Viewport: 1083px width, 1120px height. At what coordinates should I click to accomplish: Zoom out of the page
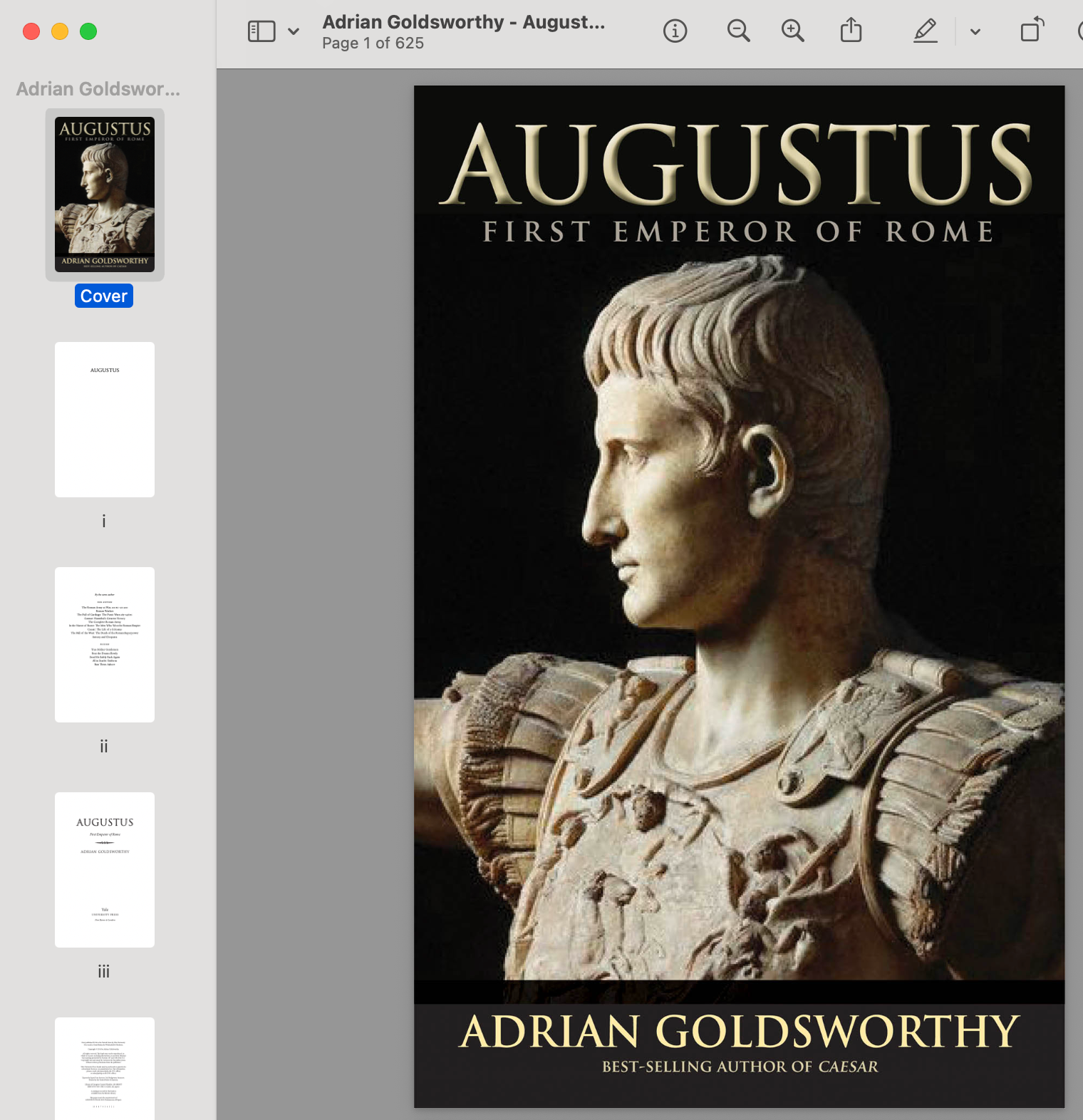738,31
